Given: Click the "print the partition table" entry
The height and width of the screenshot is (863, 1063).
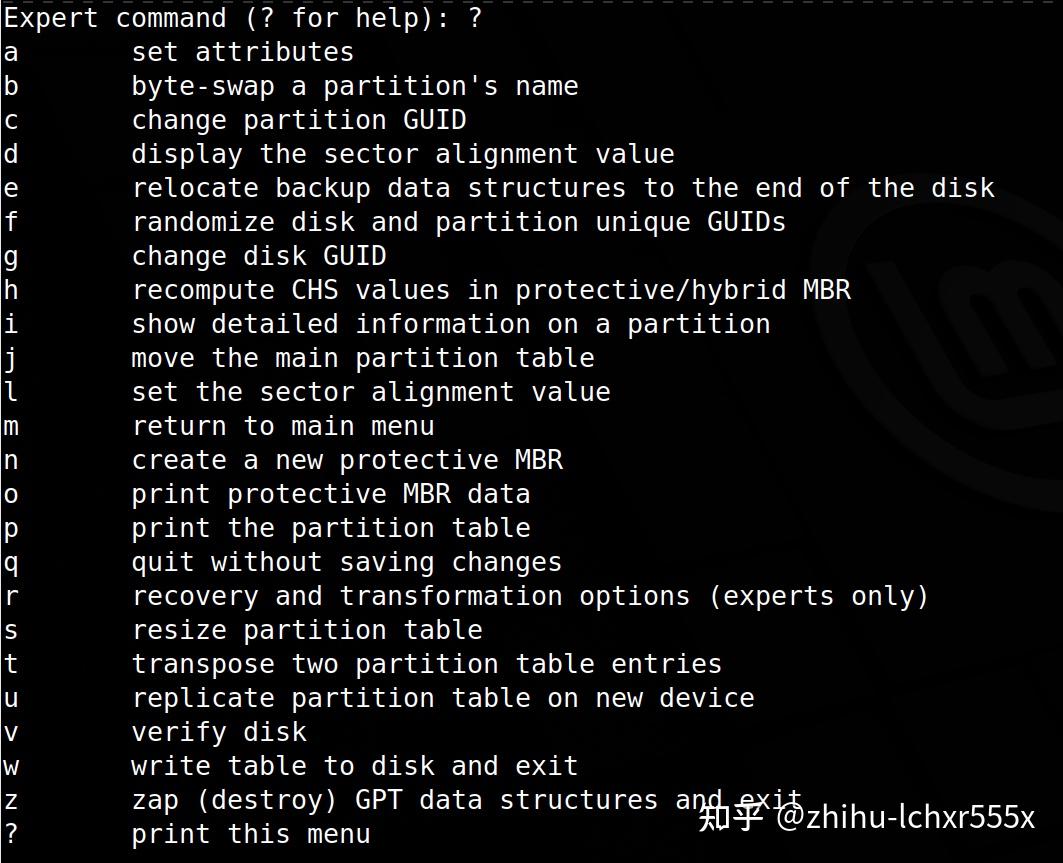Looking at the screenshot, I should [x=330, y=528].
